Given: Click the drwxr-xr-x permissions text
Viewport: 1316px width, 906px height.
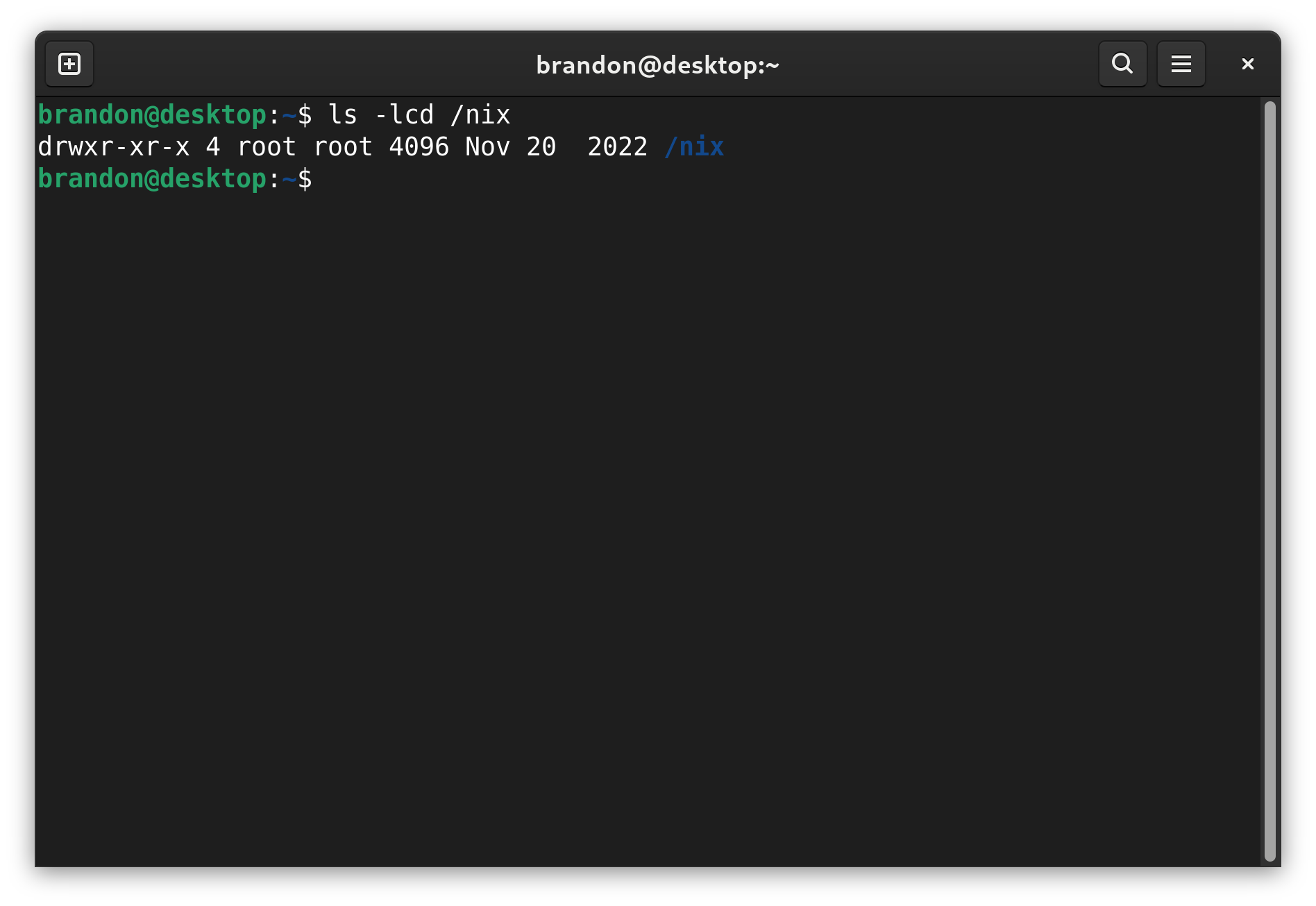Looking at the screenshot, I should click(114, 146).
